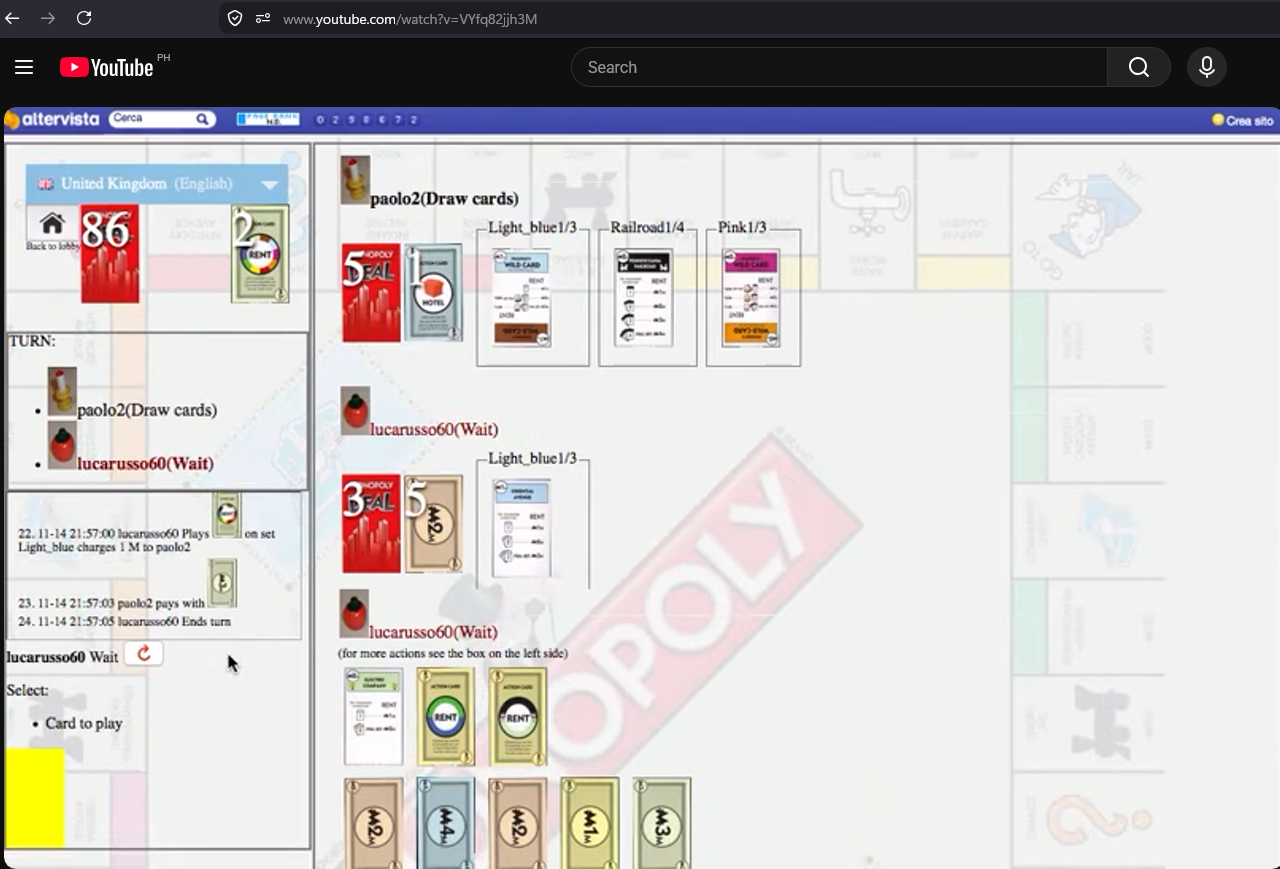1280x869 pixels.
Task: Click the red draw deck showing 86
Action: (109, 254)
